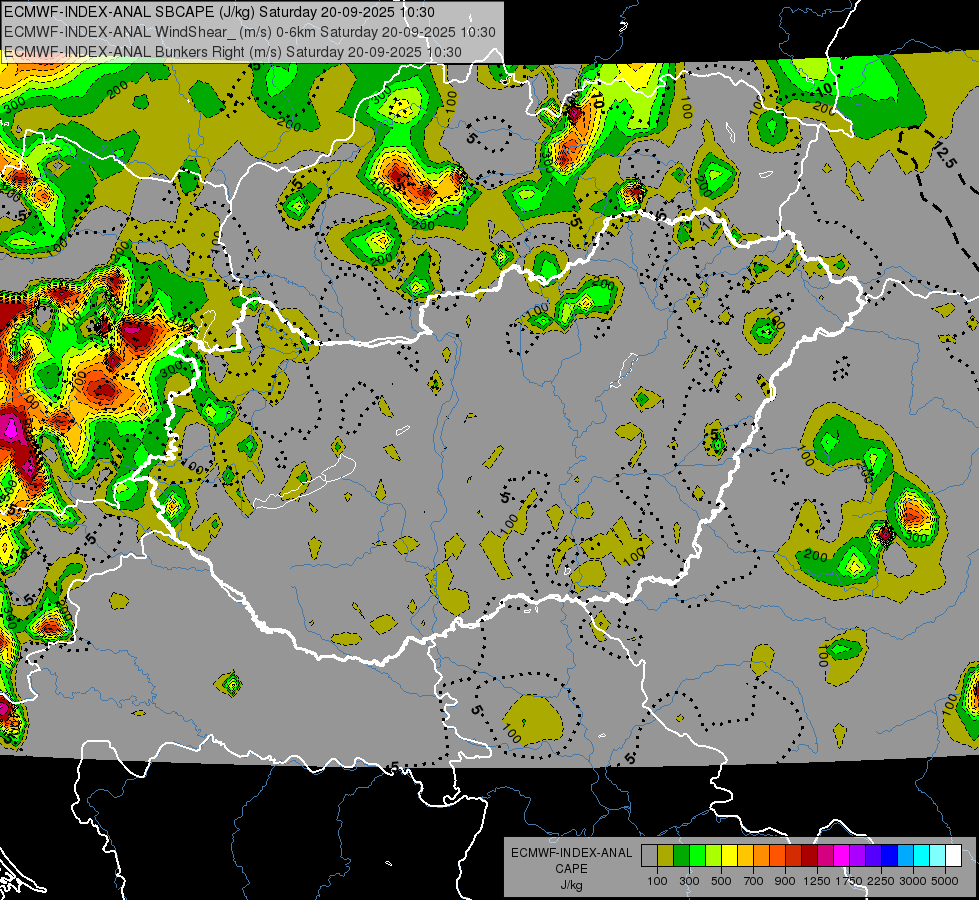Click the gray swatch in the CAPE legend
Image resolution: width=979 pixels, height=900 pixels.
click(649, 856)
